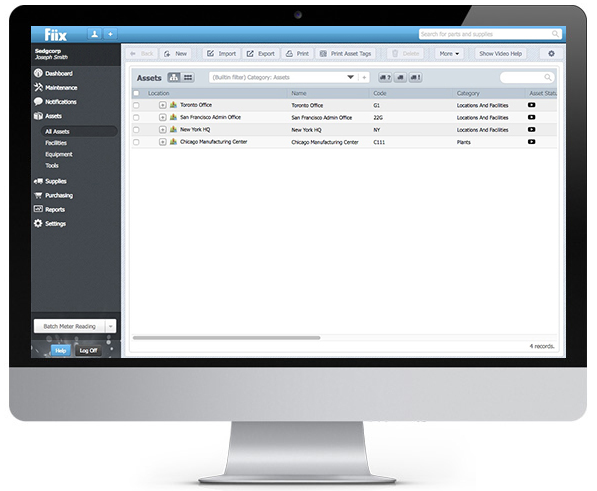Check the Toronto Office row checkbox
Image resolution: width=597 pixels, height=491 pixels.
click(x=136, y=105)
